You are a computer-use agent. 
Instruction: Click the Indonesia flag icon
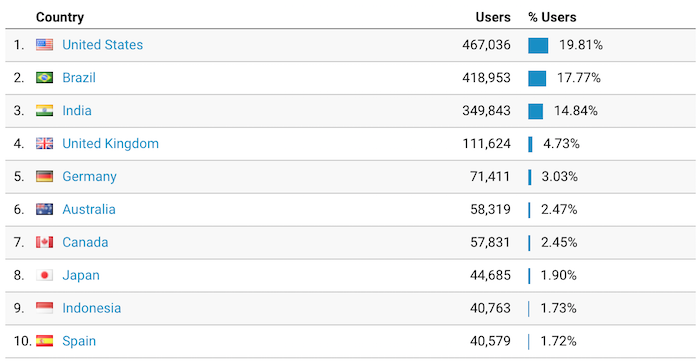(44, 308)
